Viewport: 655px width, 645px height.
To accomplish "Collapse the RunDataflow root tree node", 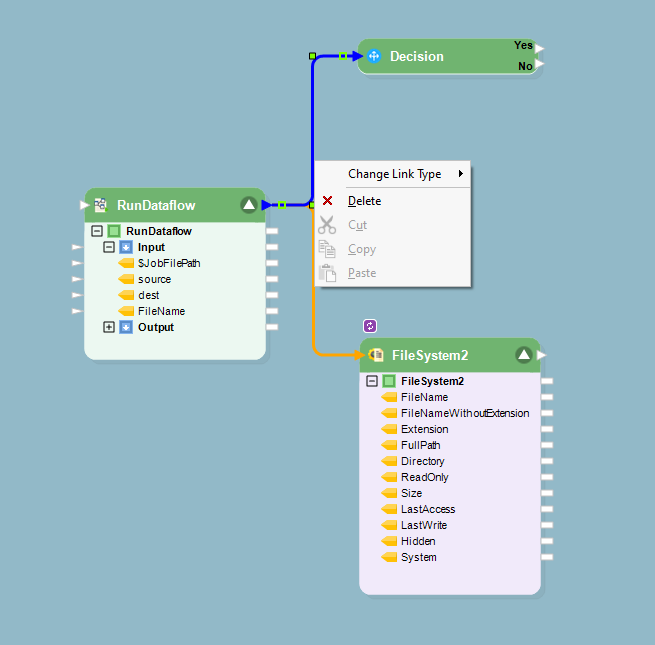I will tap(97, 231).
